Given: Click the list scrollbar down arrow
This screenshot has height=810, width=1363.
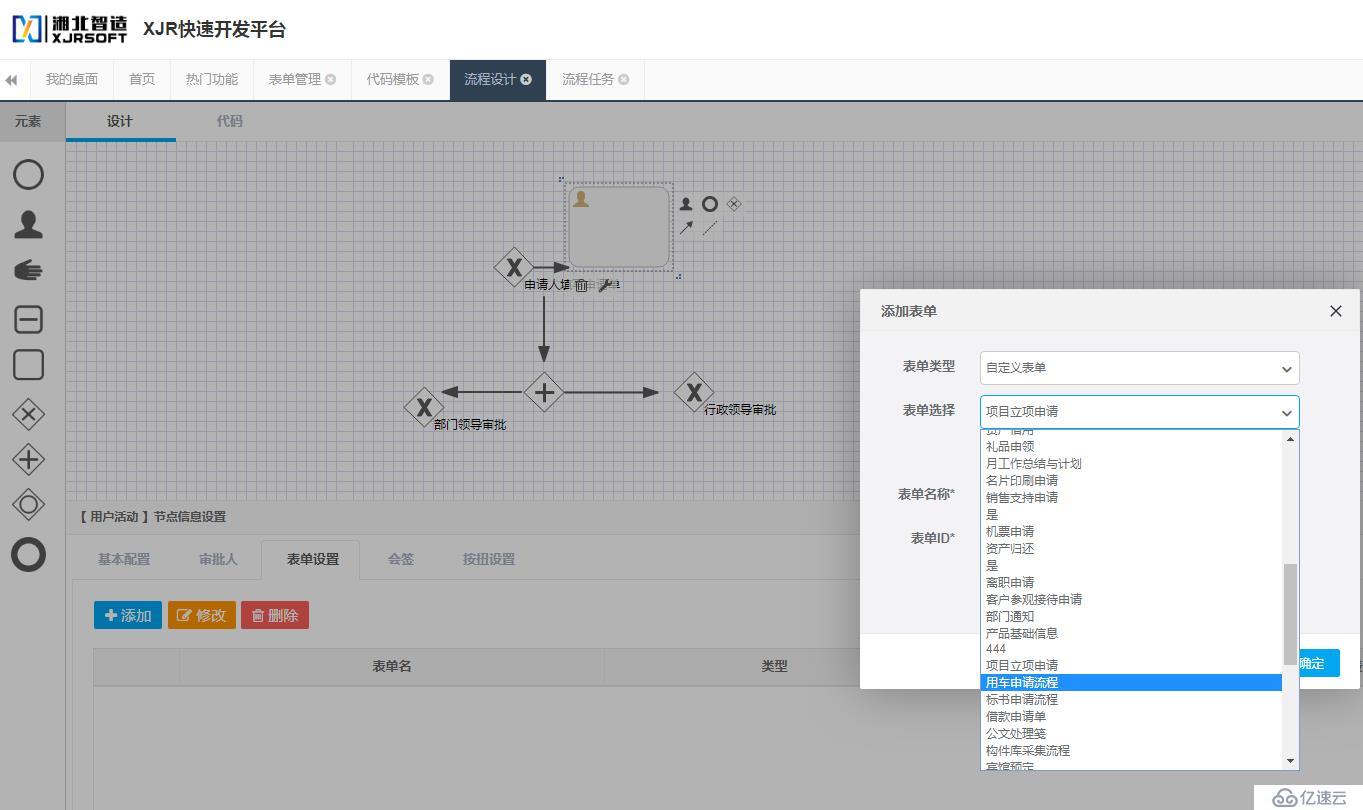Looking at the screenshot, I should pos(1290,762).
